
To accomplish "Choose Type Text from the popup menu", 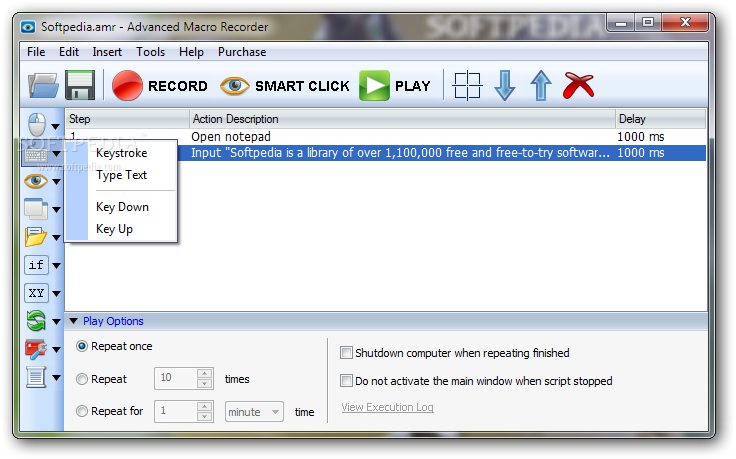I will point(121,175).
